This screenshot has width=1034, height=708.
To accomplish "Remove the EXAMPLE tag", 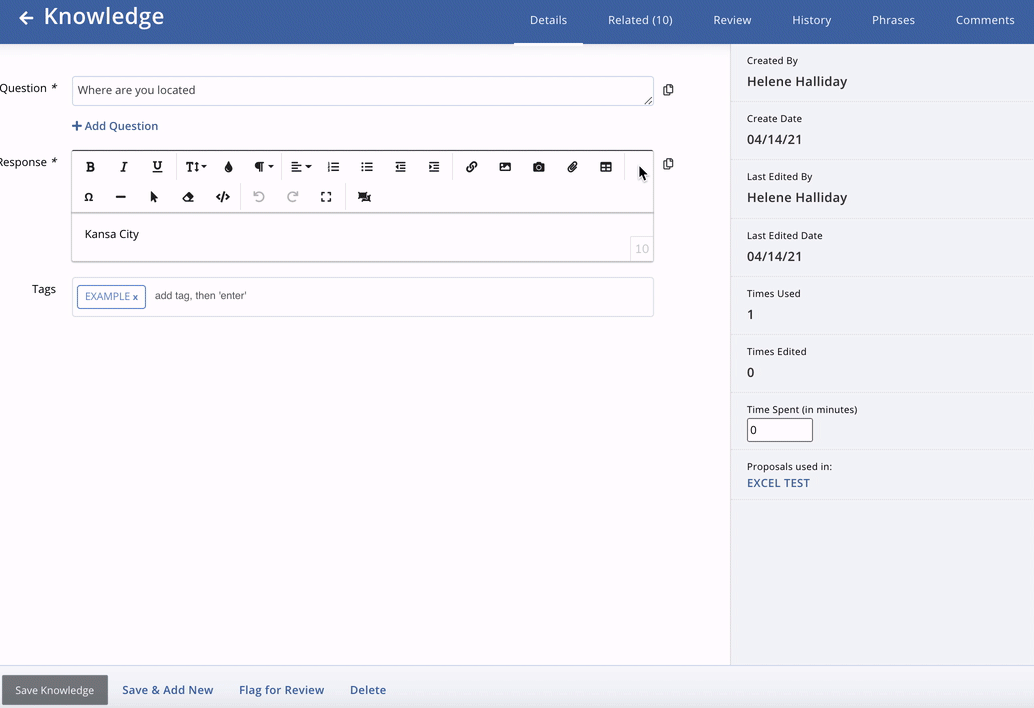I will pos(135,297).
